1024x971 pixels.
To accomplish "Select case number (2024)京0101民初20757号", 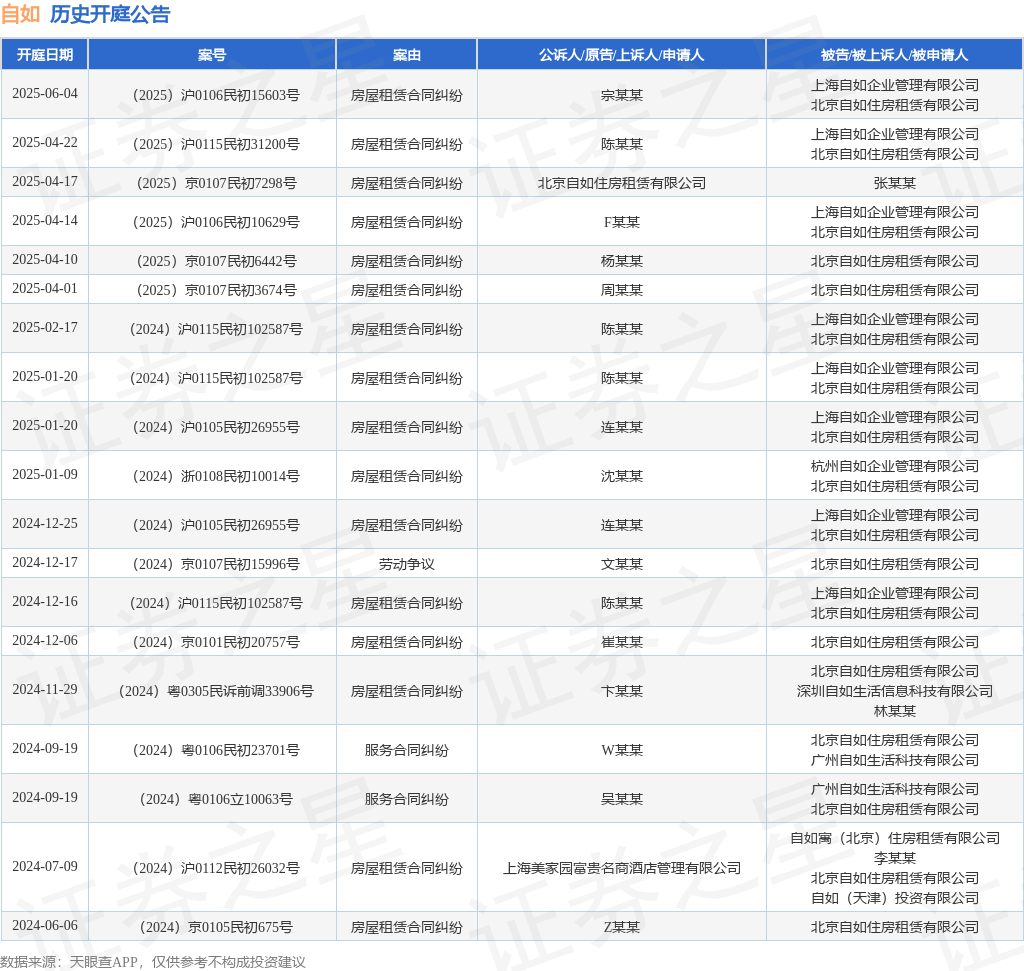I will coord(216,643).
